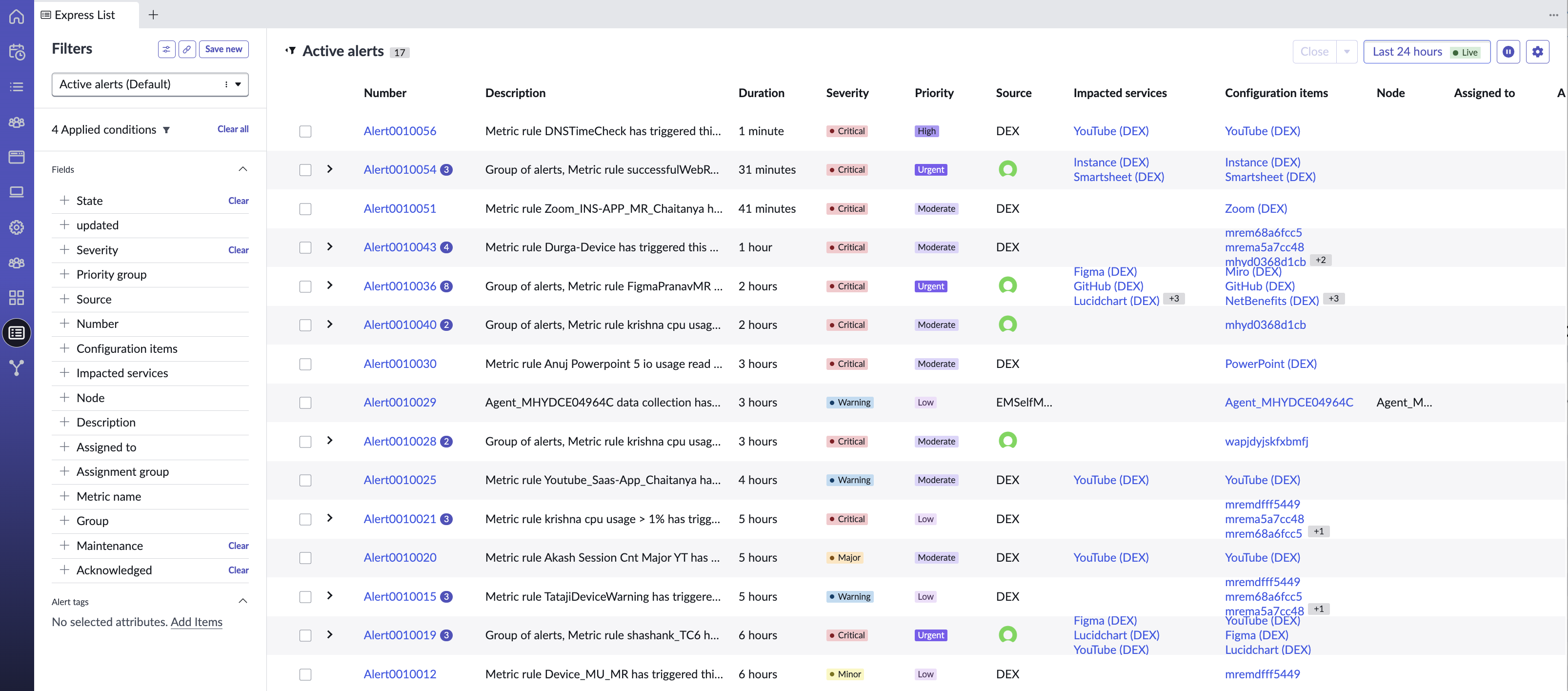Add Assignment group filter condition
The width and height of the screenshot is (1568, 691).
coord(64,471)
